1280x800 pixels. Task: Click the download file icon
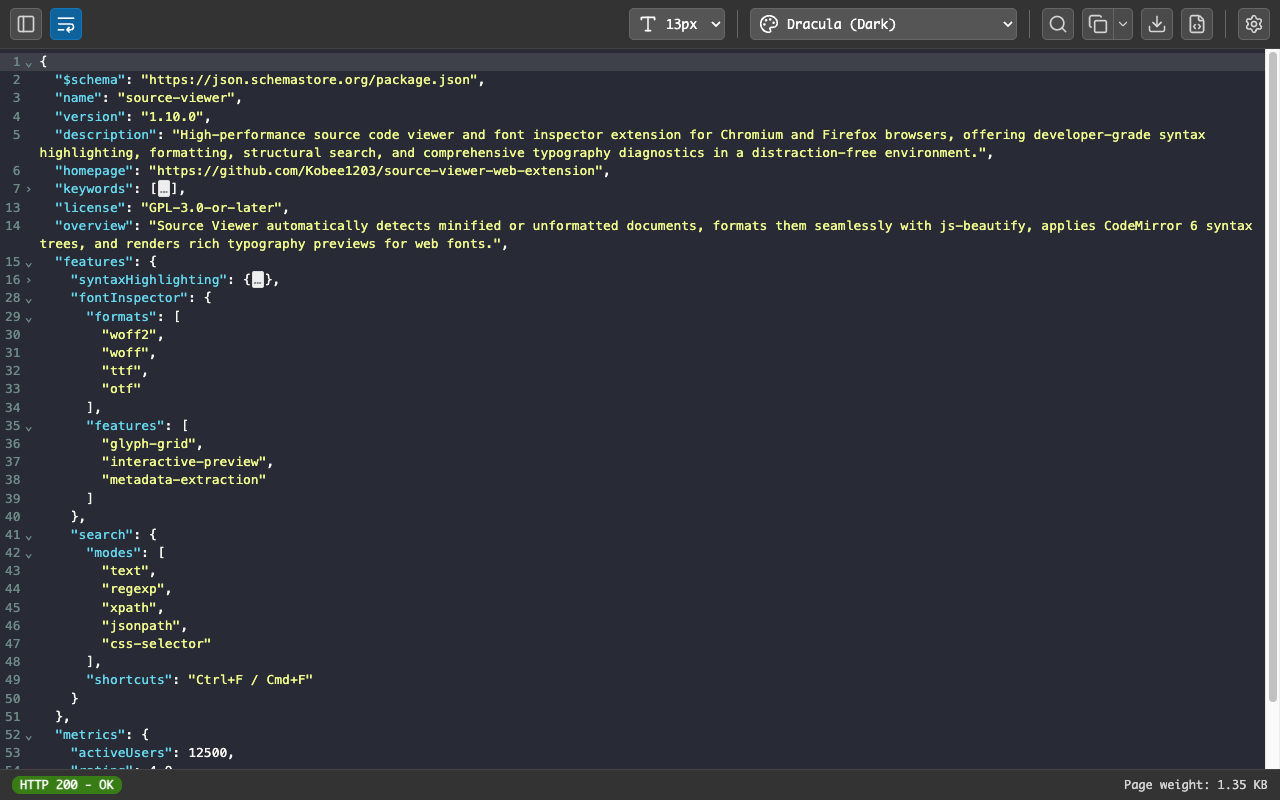[1157, 24]
